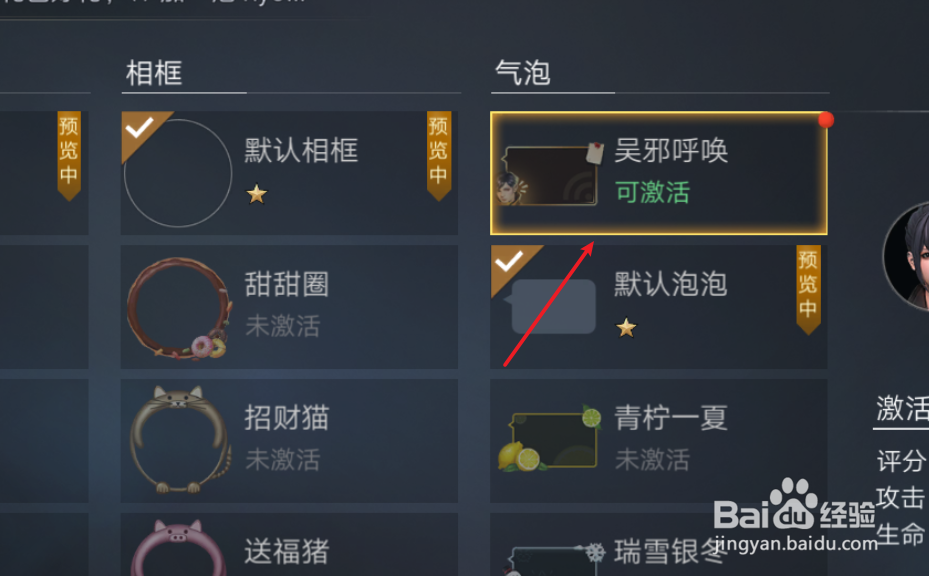This screenshot has width=929, height=576.
Task: Select the 吴邪呼唤 bubble thumbnail icon
Action: click(x=549, y=174)
